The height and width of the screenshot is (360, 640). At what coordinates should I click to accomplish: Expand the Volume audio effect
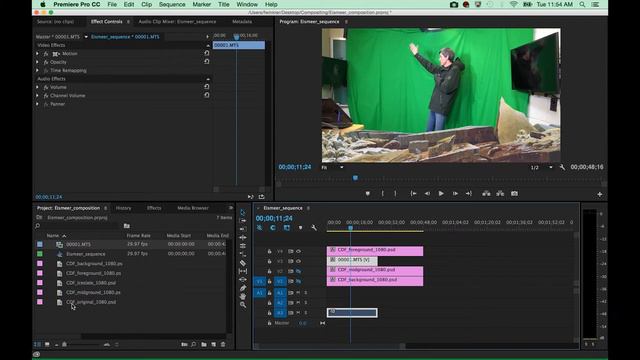coord(37,87)
